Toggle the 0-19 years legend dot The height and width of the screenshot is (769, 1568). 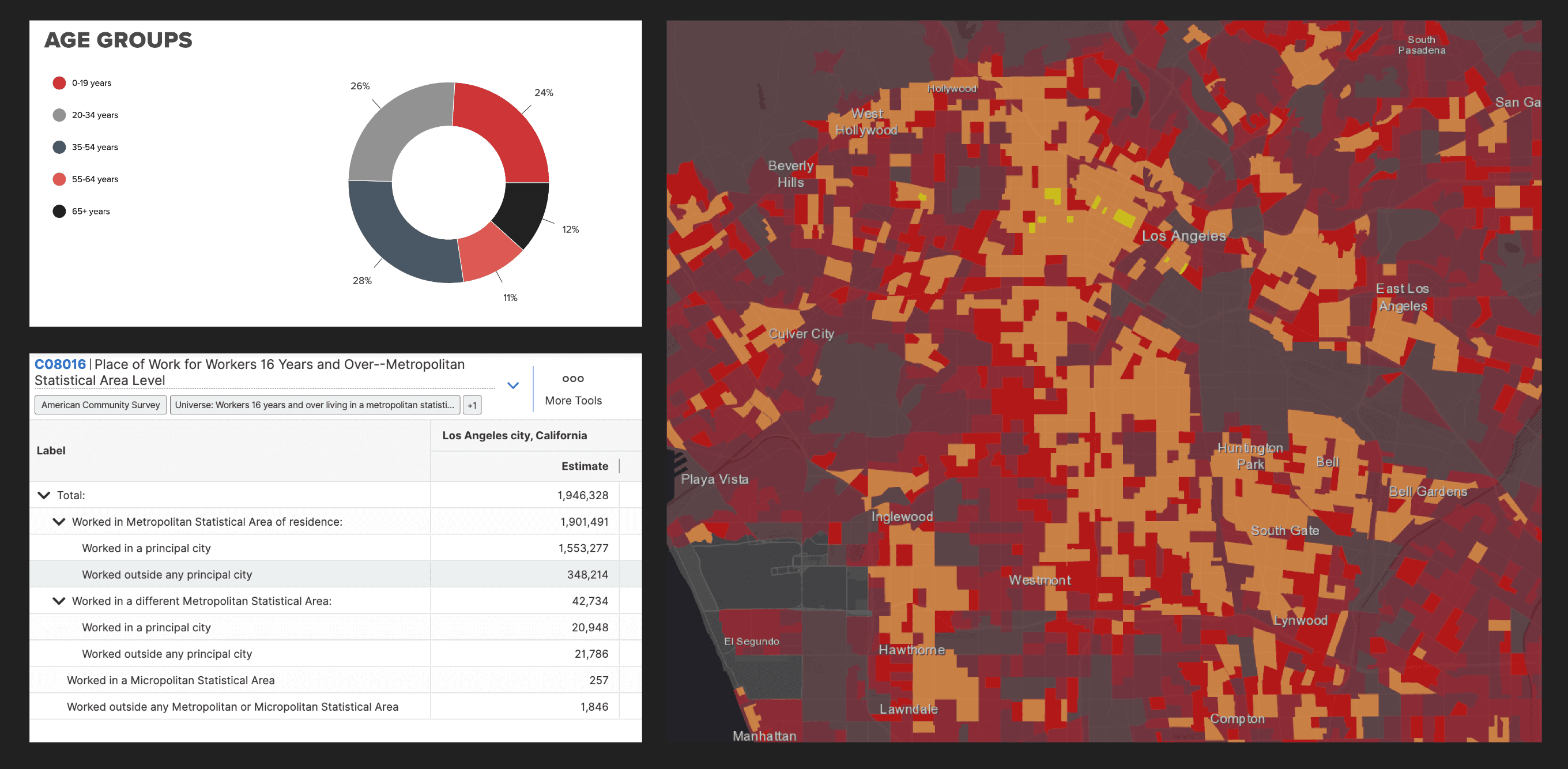point(59,83)
